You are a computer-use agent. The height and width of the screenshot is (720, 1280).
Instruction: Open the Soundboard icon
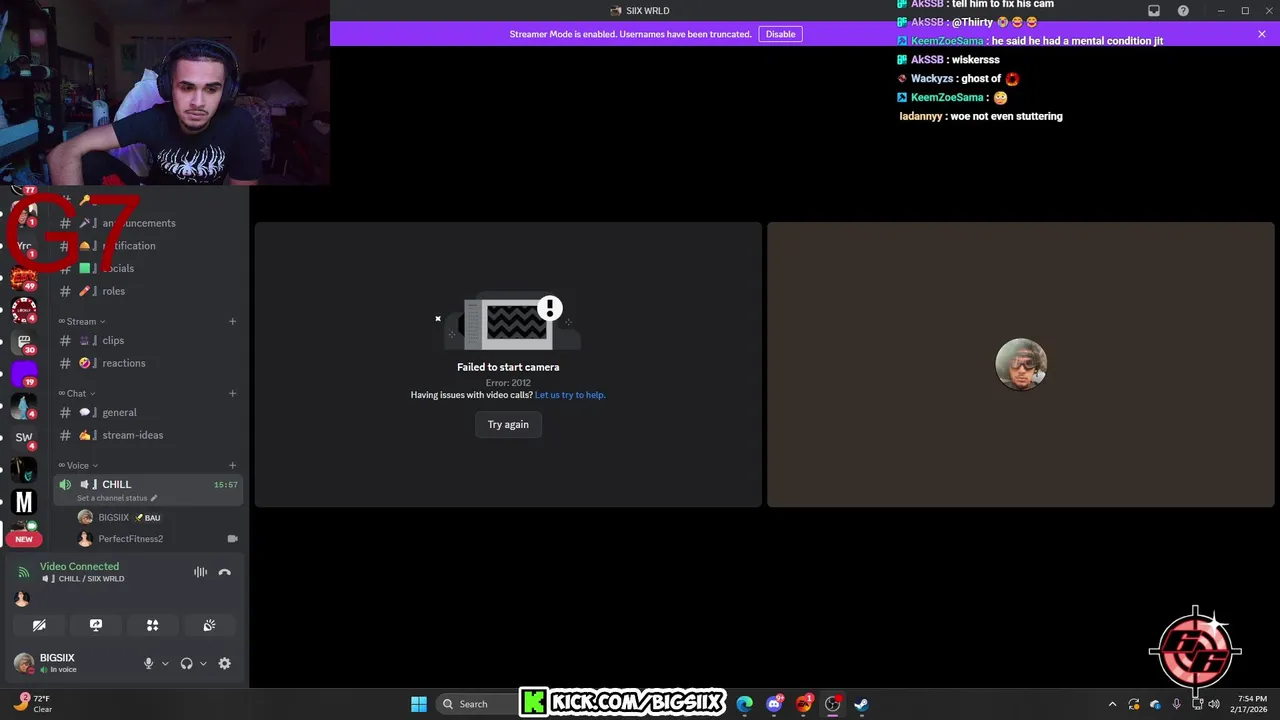click(209, 625)
